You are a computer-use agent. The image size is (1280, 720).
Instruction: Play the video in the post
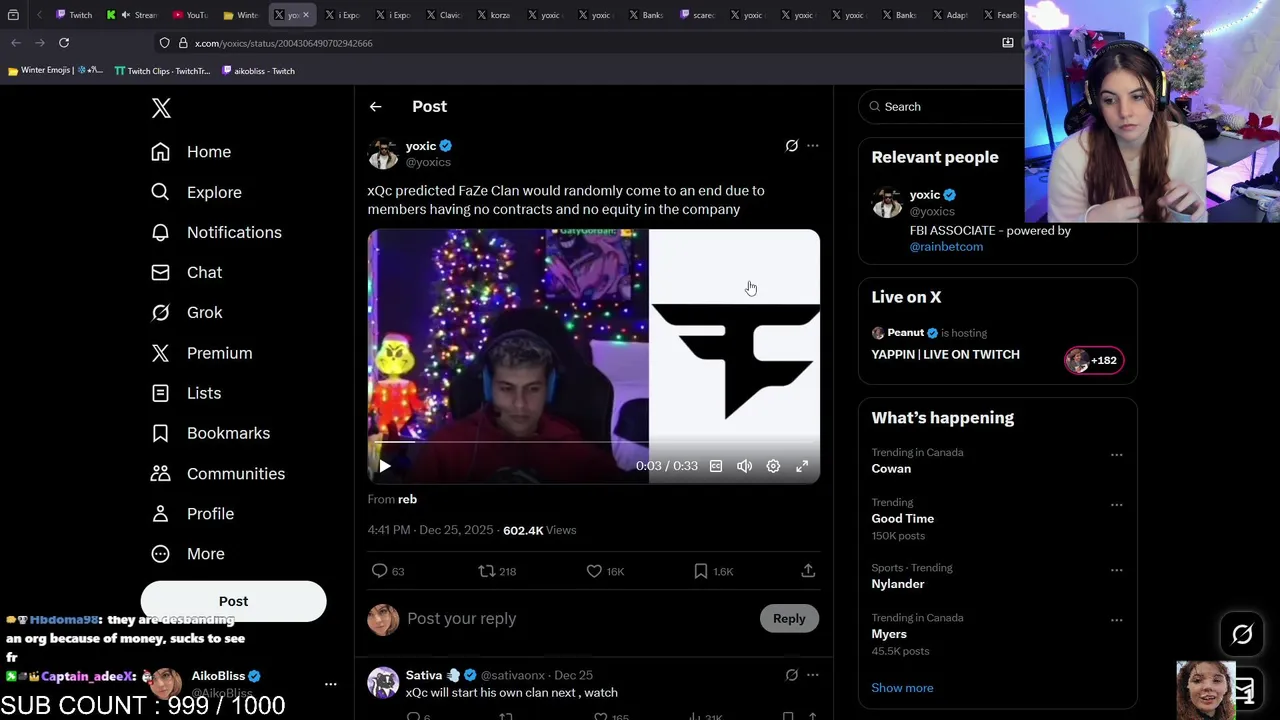point(385,466)
